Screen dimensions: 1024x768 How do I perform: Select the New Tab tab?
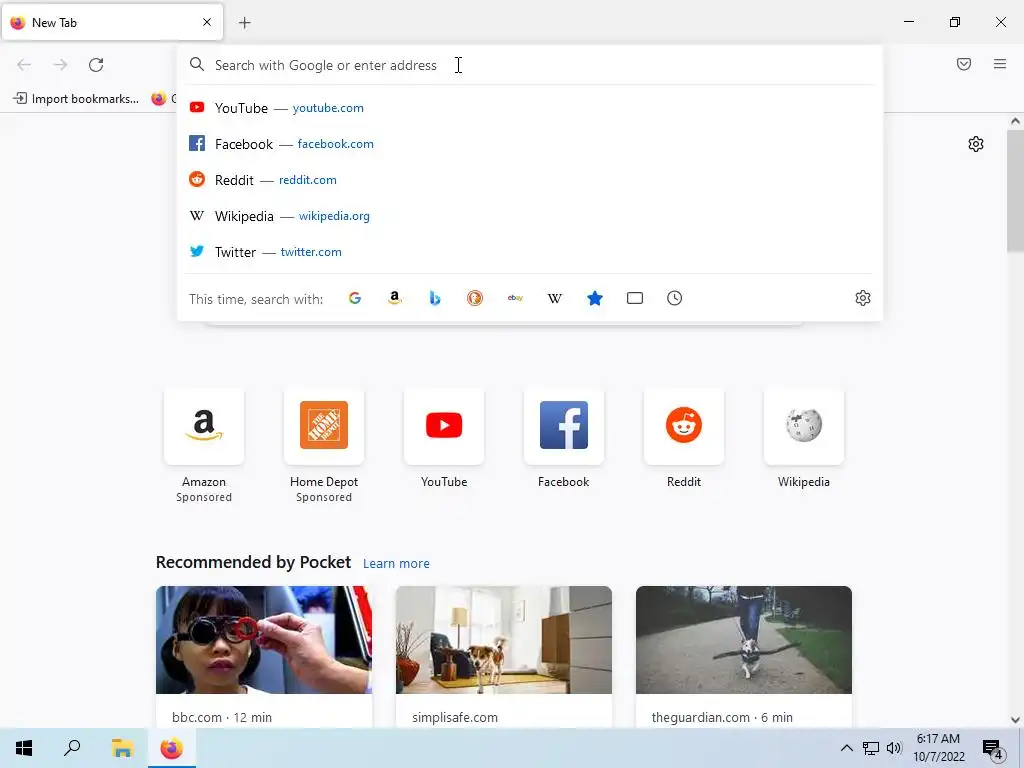point(112,23)
